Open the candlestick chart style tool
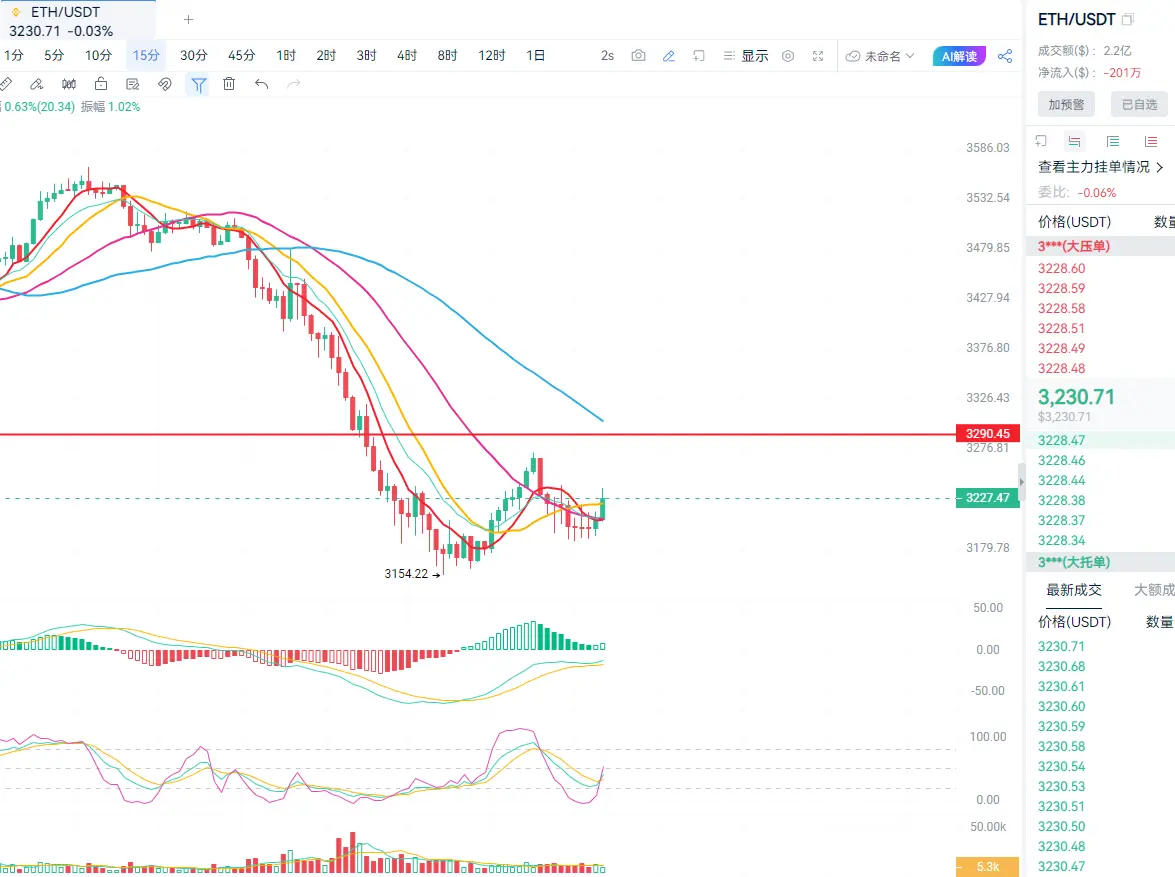Image resolution: width=1175 pixels, height=877 pixels. point(69,84)
